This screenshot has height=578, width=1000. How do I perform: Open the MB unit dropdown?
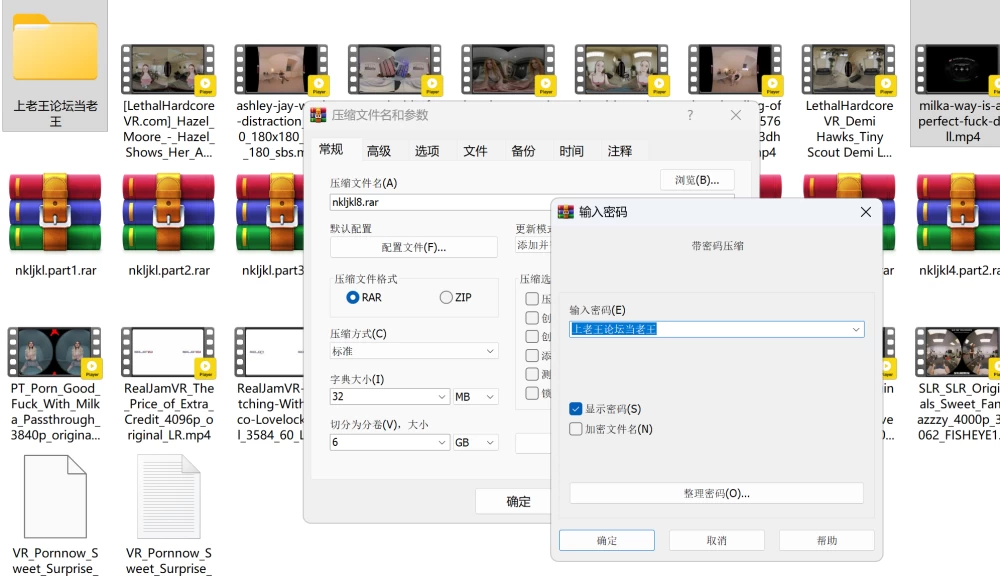(x=475, y=397)
